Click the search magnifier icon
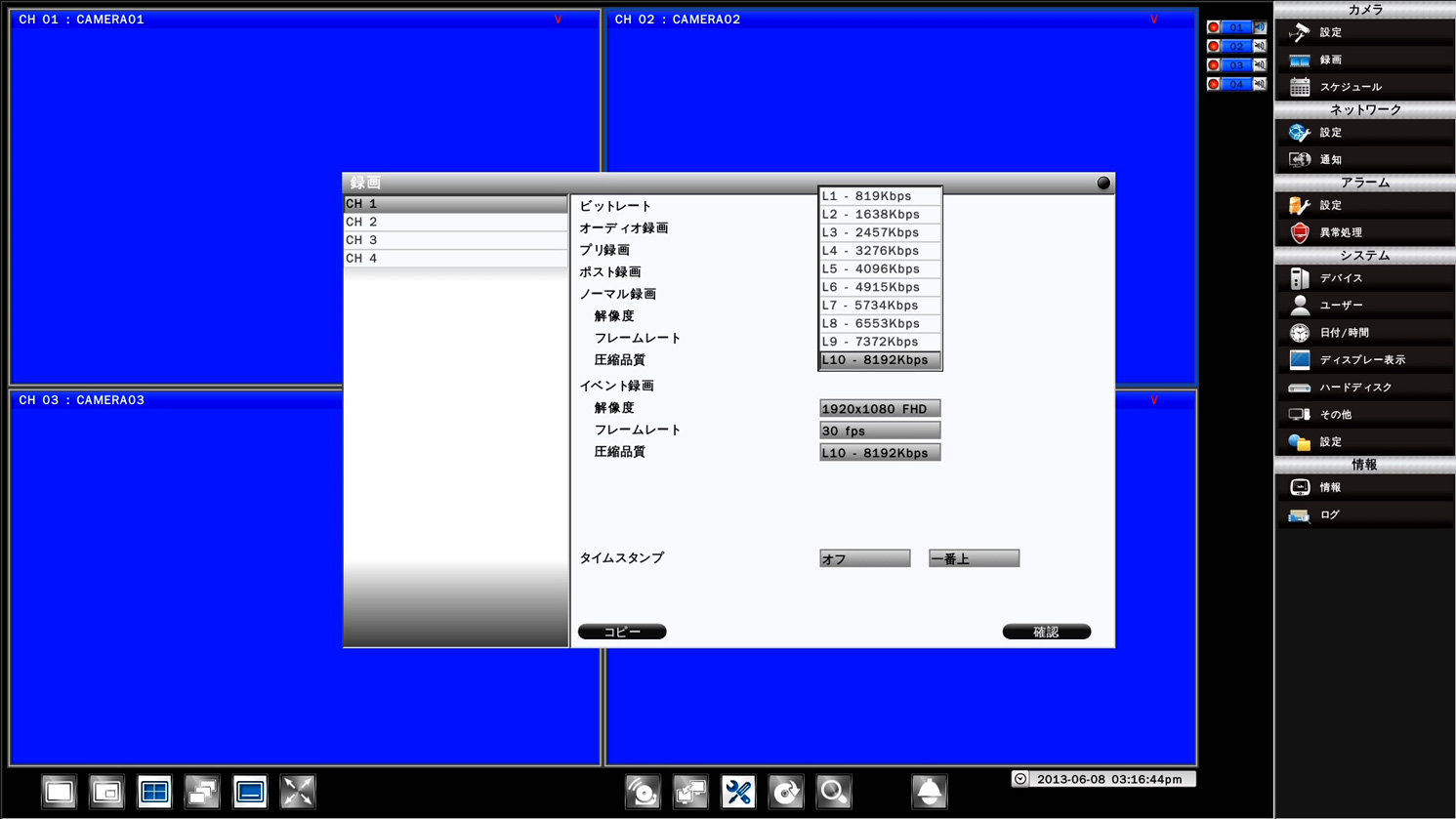This screenshot has height=819, width=1456. click(832, 792)
